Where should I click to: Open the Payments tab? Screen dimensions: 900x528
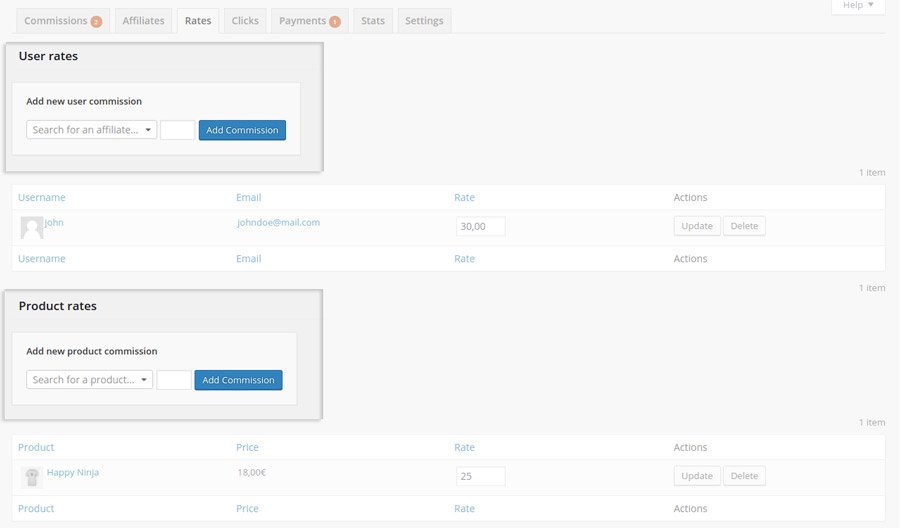click(x=309, y=21)
